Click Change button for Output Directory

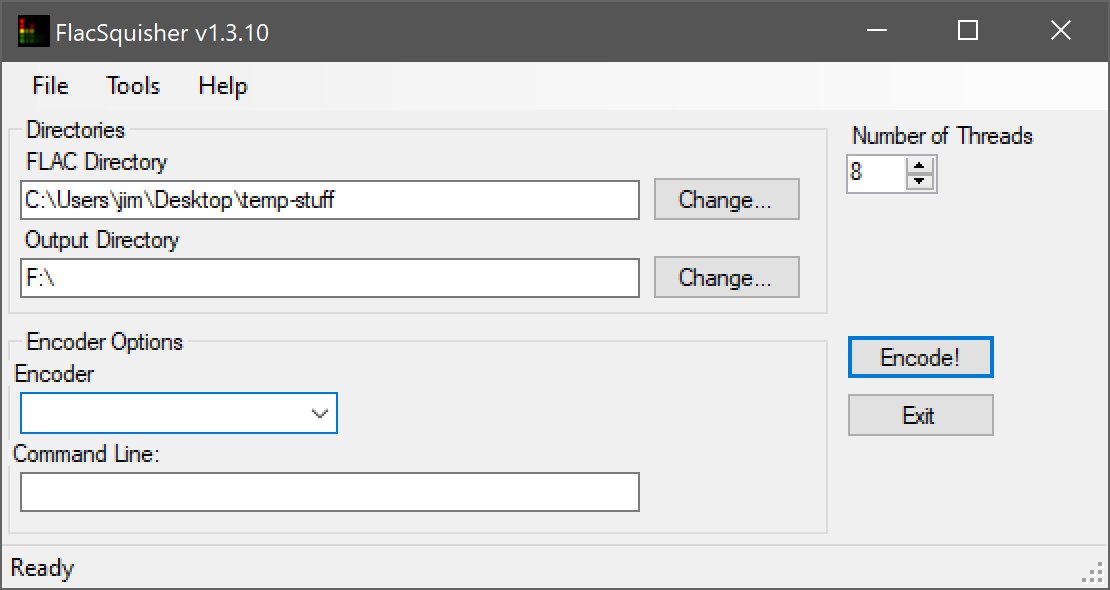click(726, 278)
